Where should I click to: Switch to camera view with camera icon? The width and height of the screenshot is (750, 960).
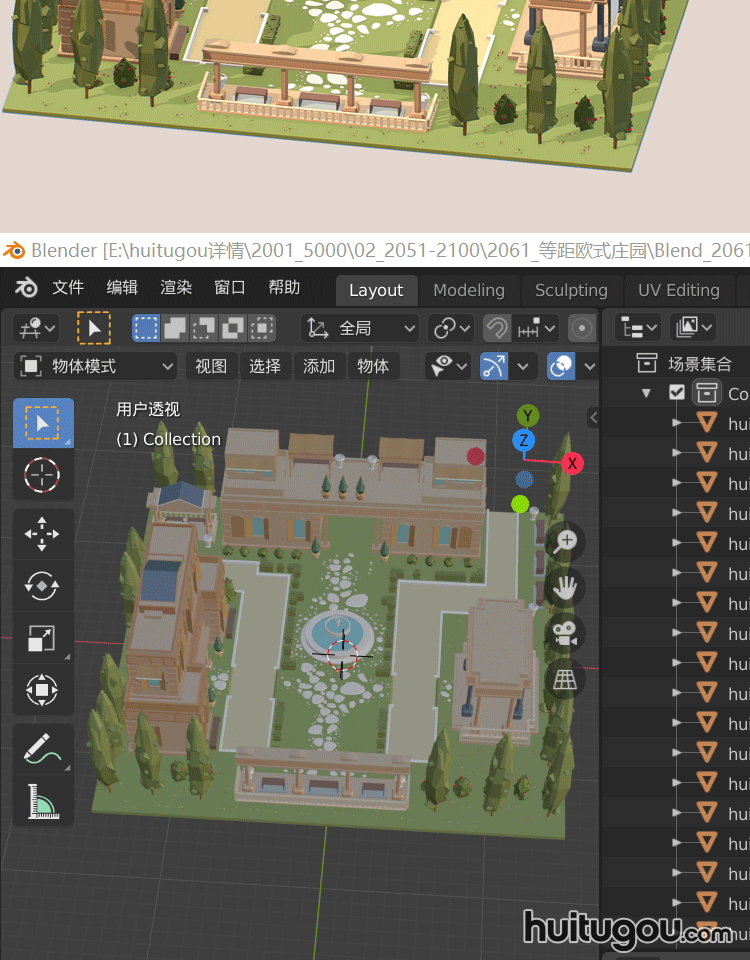[x=566, y=633]
